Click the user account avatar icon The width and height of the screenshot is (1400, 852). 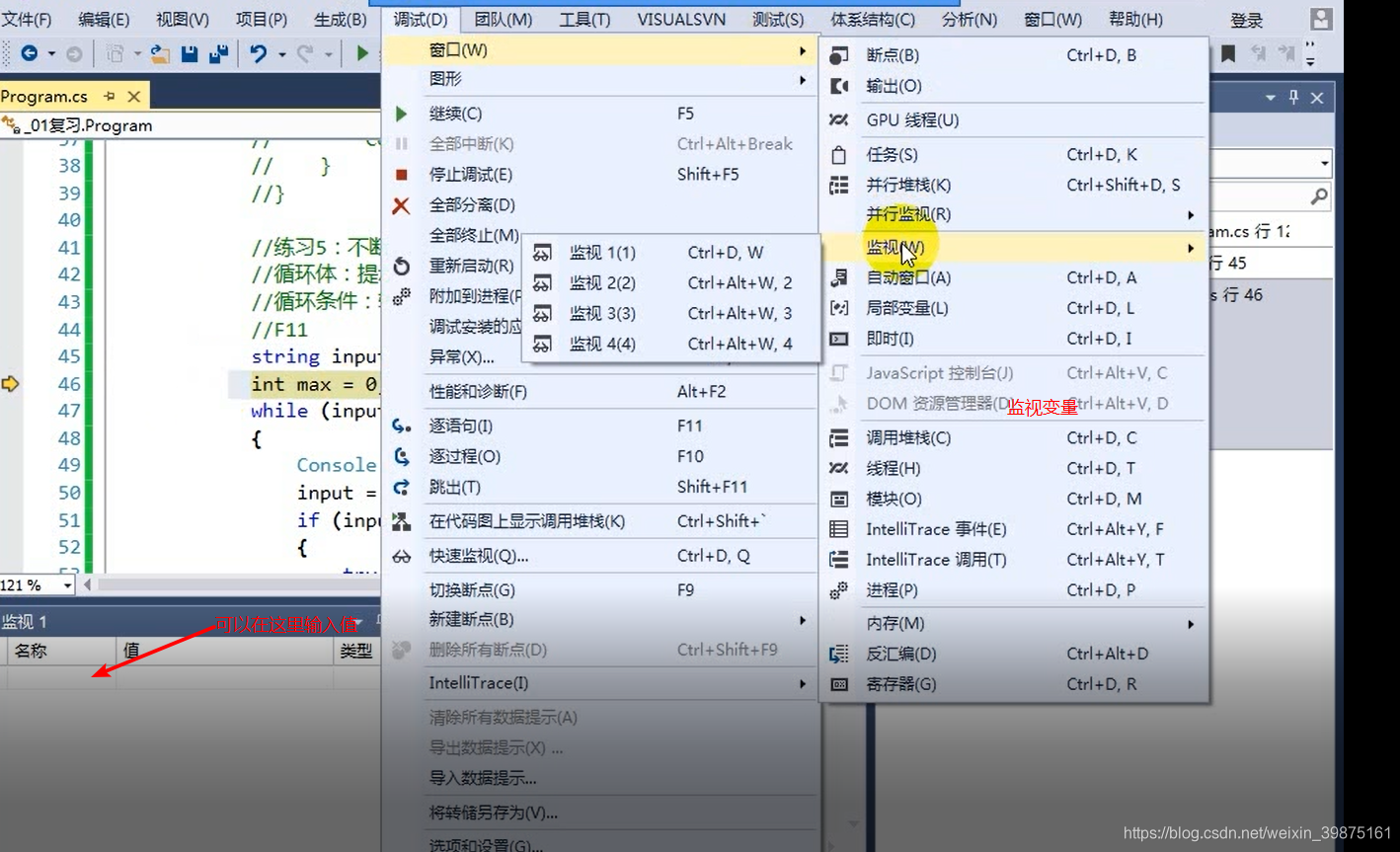(1321, 19)
